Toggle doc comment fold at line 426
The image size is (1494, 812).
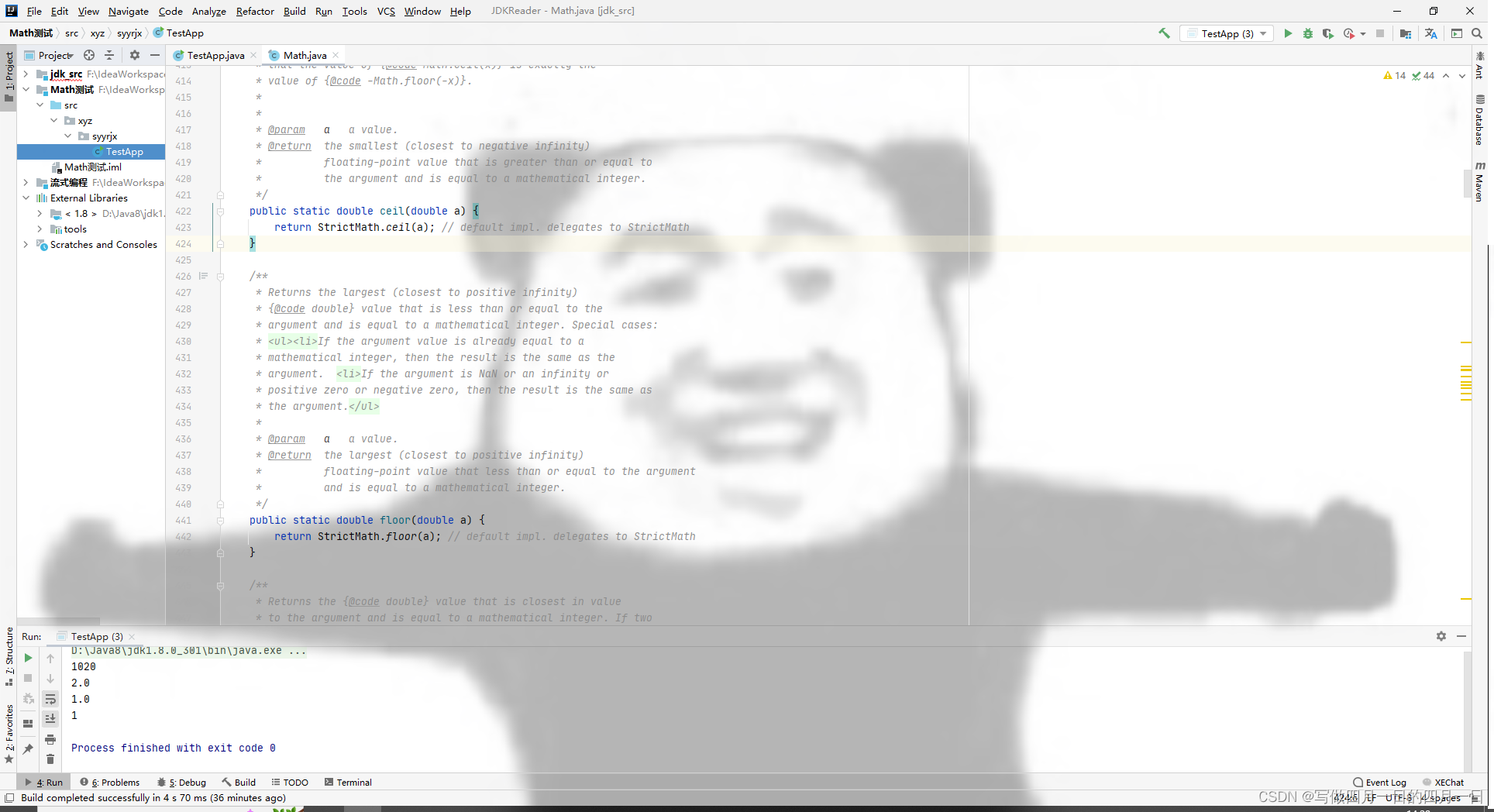point(220,277)
